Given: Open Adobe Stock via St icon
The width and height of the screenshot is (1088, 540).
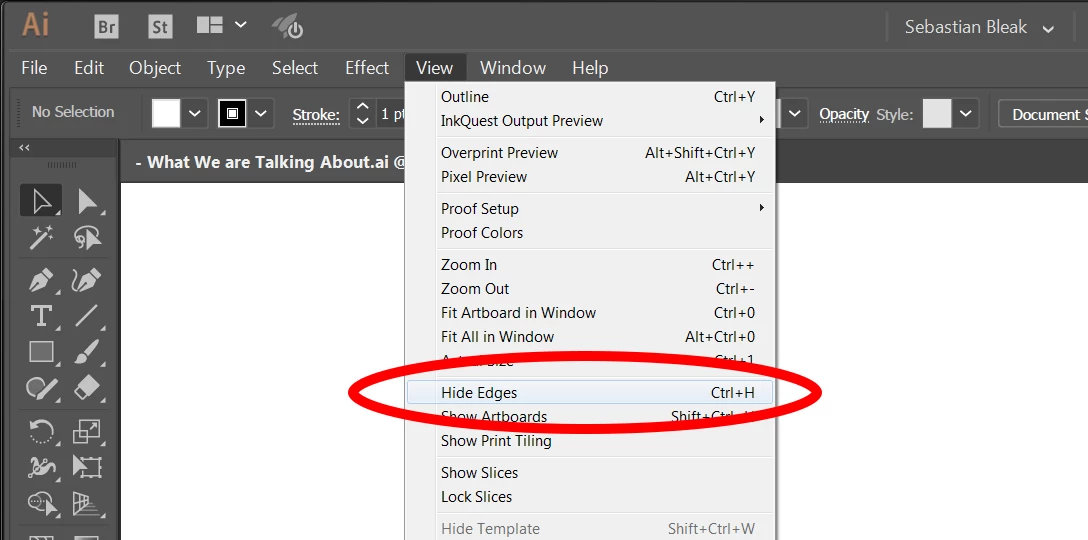Looking at the screenshot, I should click(x=160, y=27).
